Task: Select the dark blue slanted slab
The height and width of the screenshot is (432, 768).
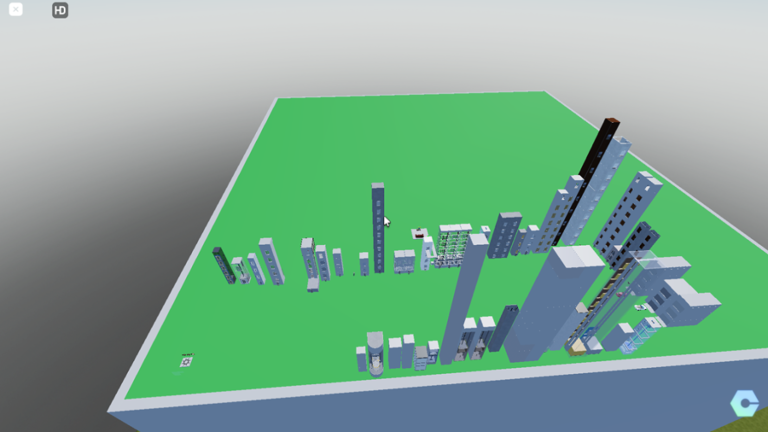Action: point(501,328)
